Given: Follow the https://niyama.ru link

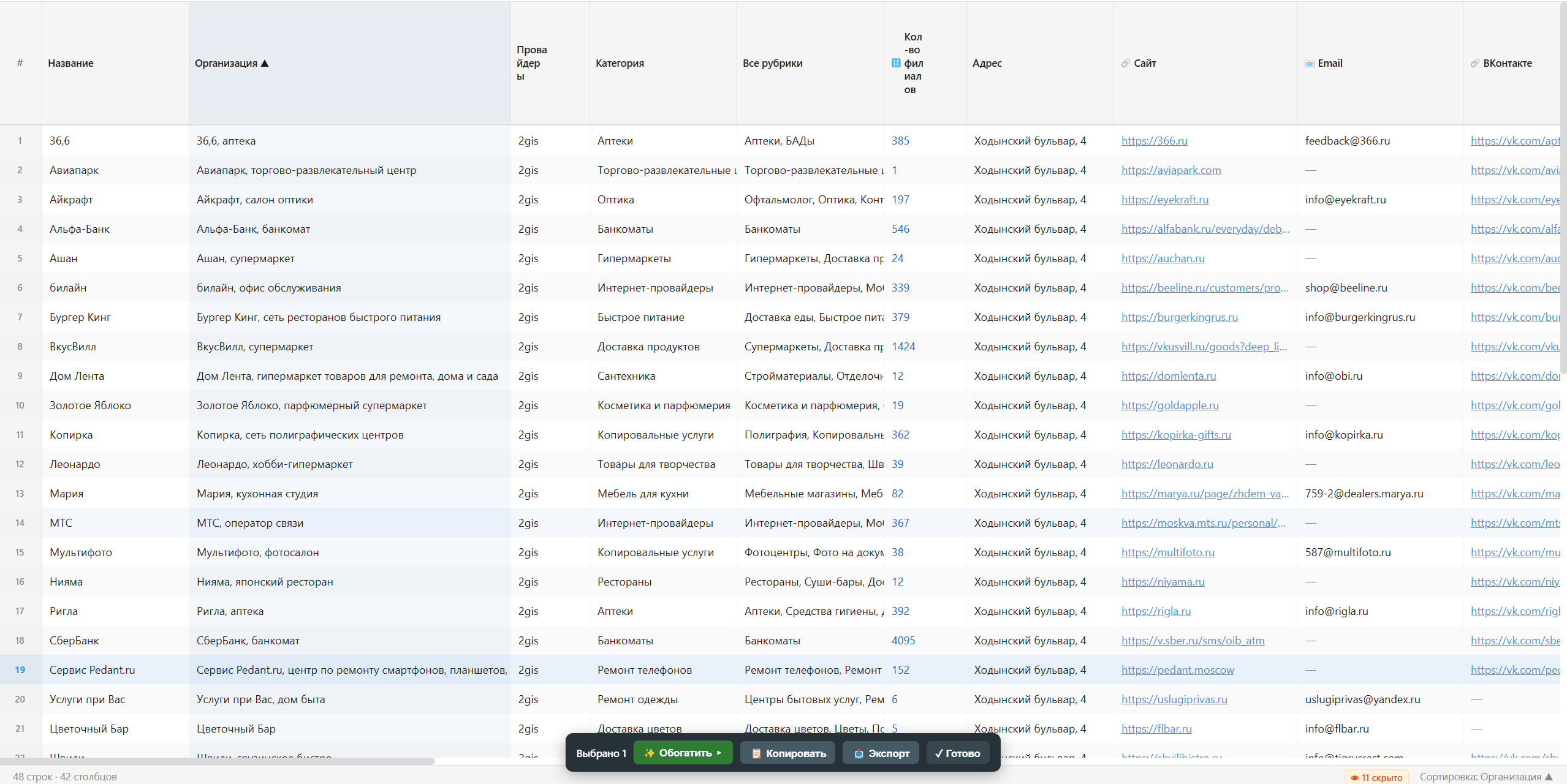Looking at the screenshot, I should click(x=1163, y=582).
